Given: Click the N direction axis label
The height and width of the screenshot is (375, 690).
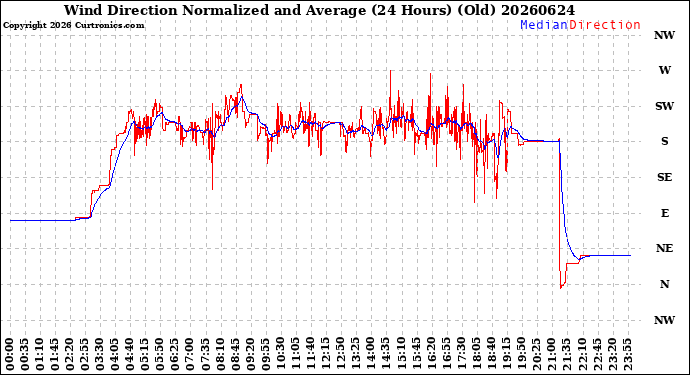Looking at the screenshot, I should click(664, 284).
